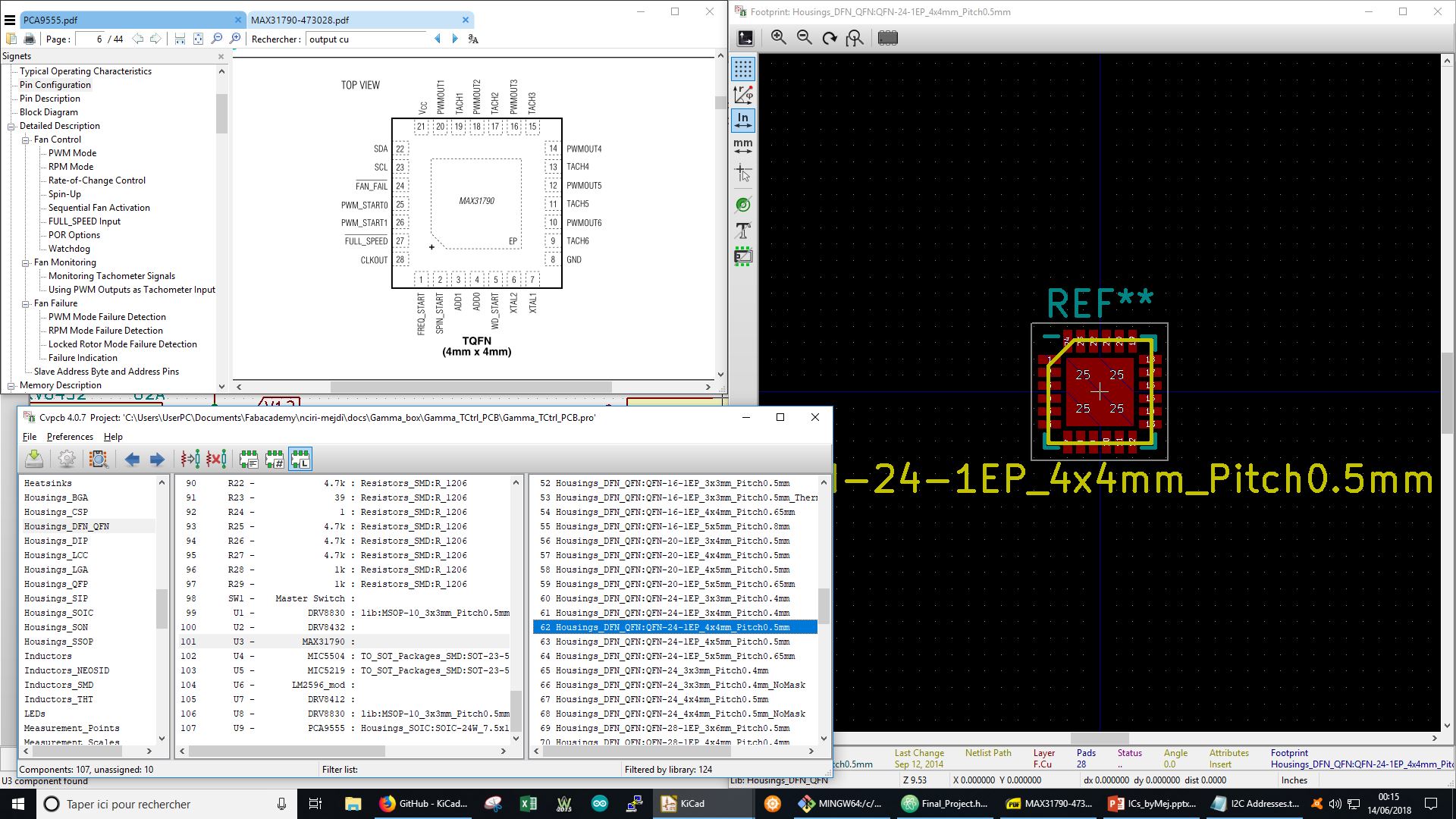Image resolution: width=1456 pixels, height=819 pixels.
Task: Zoom in on footprint viewer
Action: pyautogui.click(x=778, y=38)
